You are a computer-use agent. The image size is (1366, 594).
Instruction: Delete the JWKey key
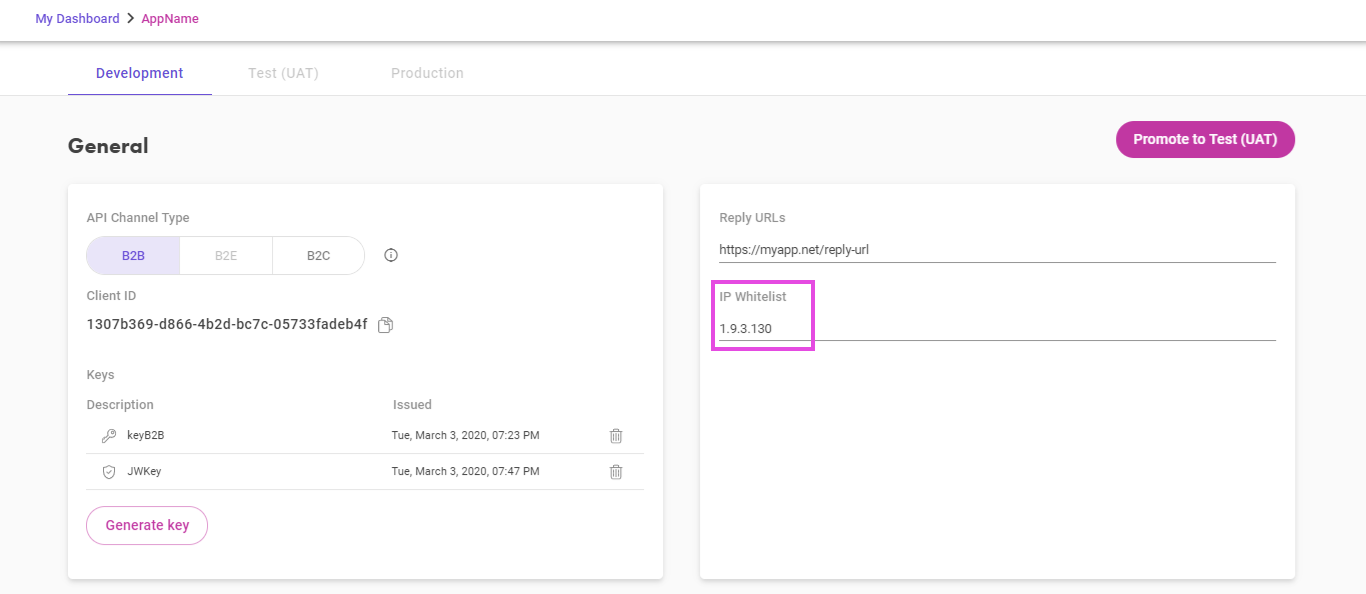[x=616, y=472]
